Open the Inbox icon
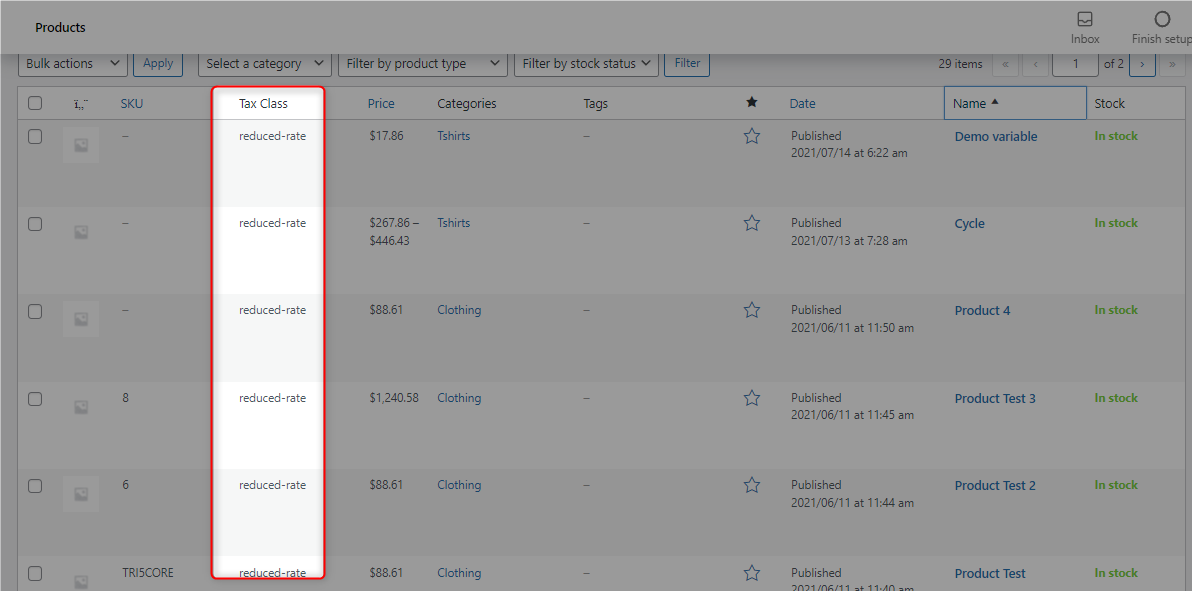 click(x=1085, y=20)
